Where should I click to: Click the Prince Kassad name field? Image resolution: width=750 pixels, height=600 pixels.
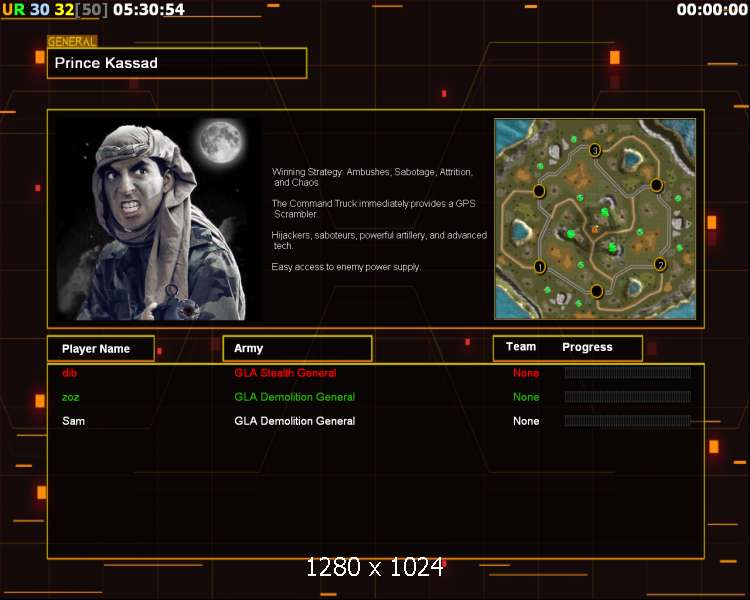(177, 63)
